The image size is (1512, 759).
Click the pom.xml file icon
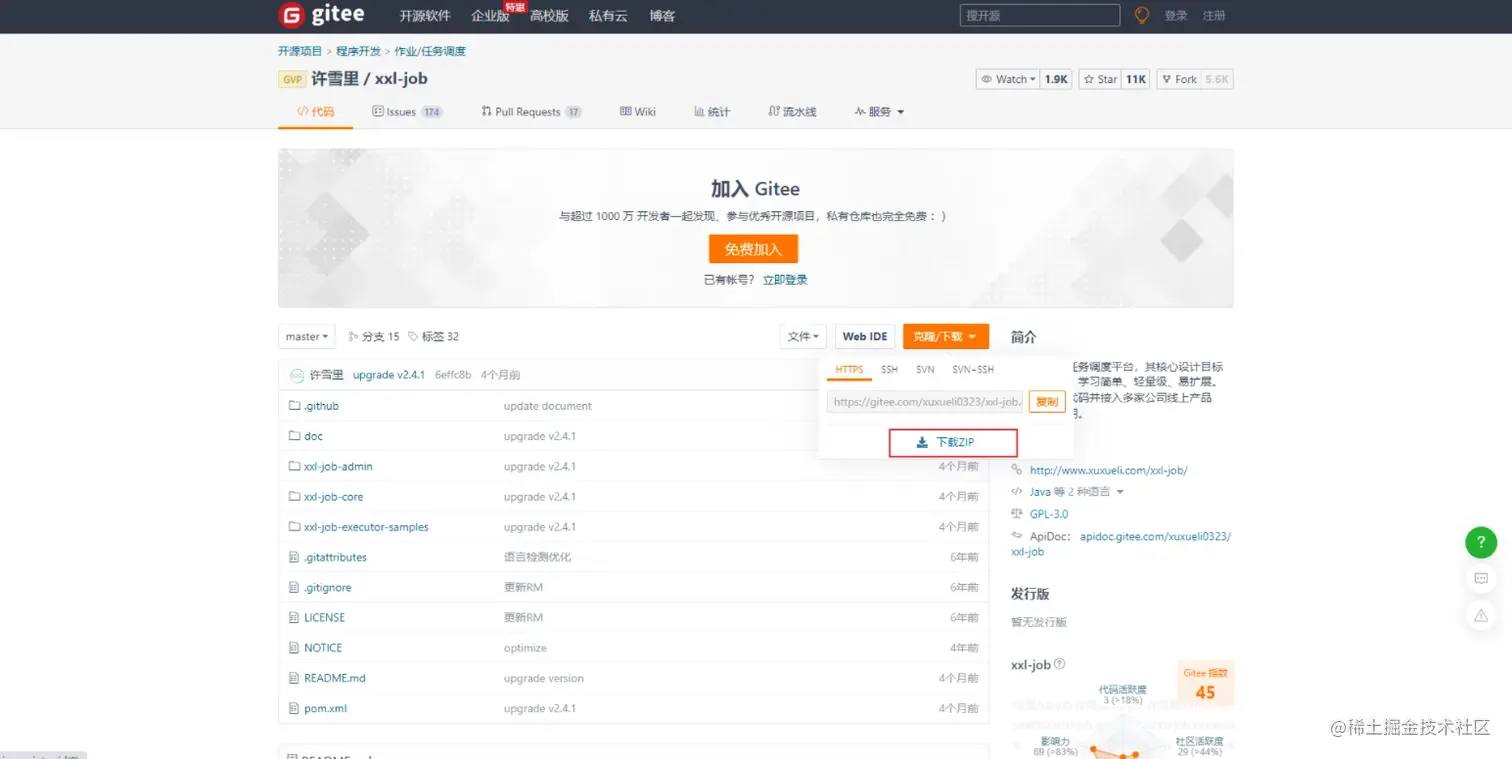(295, 708)
